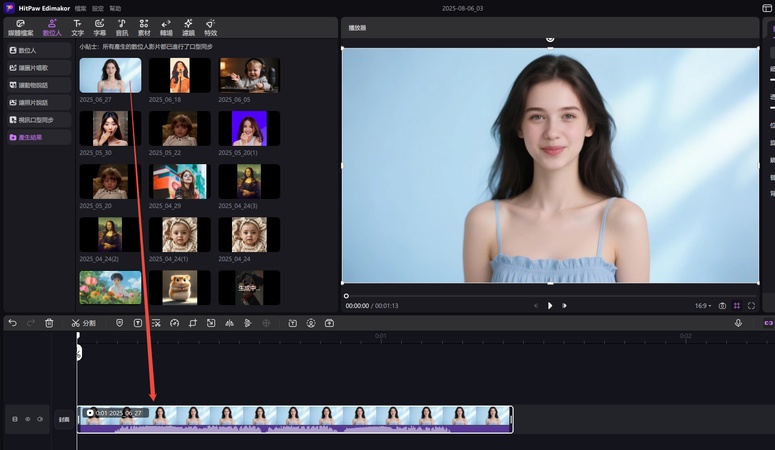Open the 字幕 subtitles tab

[x=99, y=28]
